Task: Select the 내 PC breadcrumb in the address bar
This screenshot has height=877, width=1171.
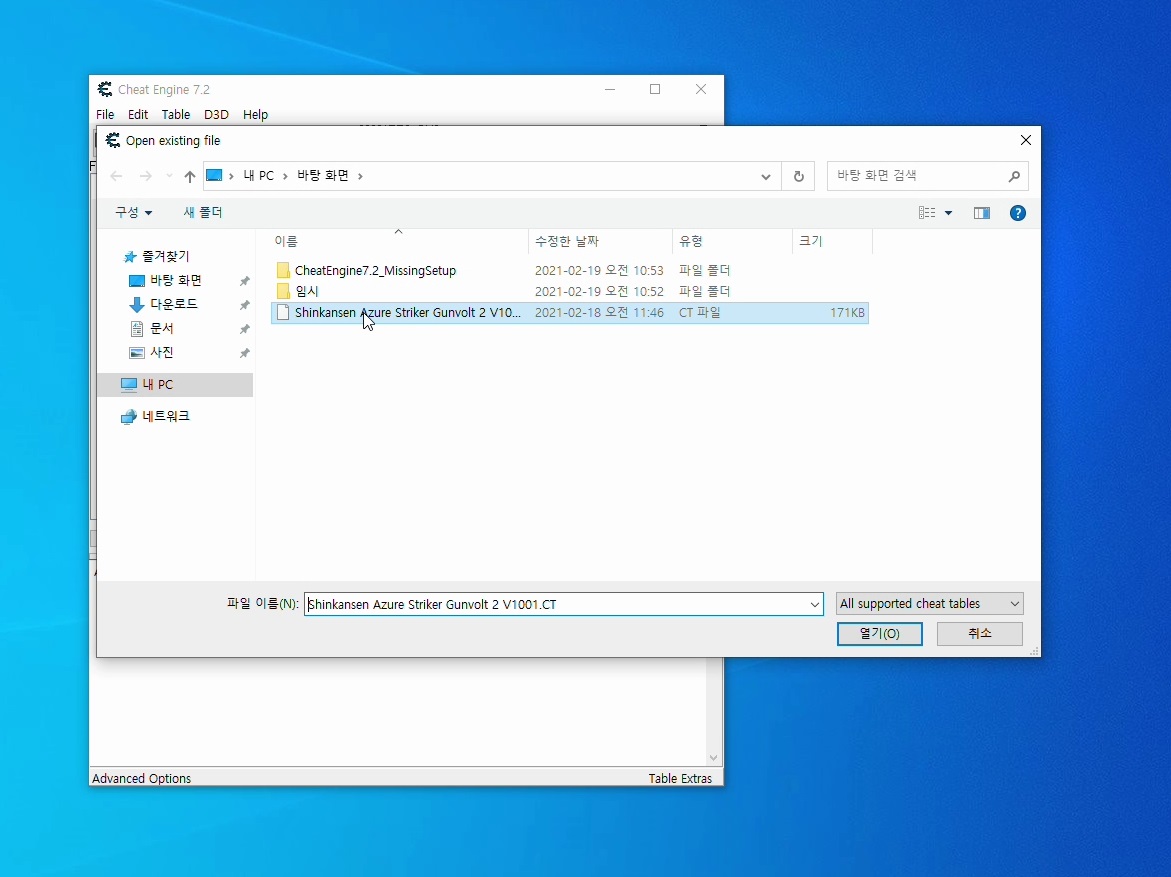Action: click(258, 176)
